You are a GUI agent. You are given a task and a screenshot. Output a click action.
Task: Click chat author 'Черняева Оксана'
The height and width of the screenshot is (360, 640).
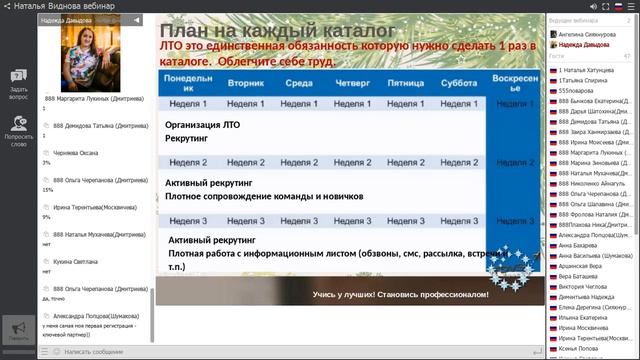pos(76,153)
